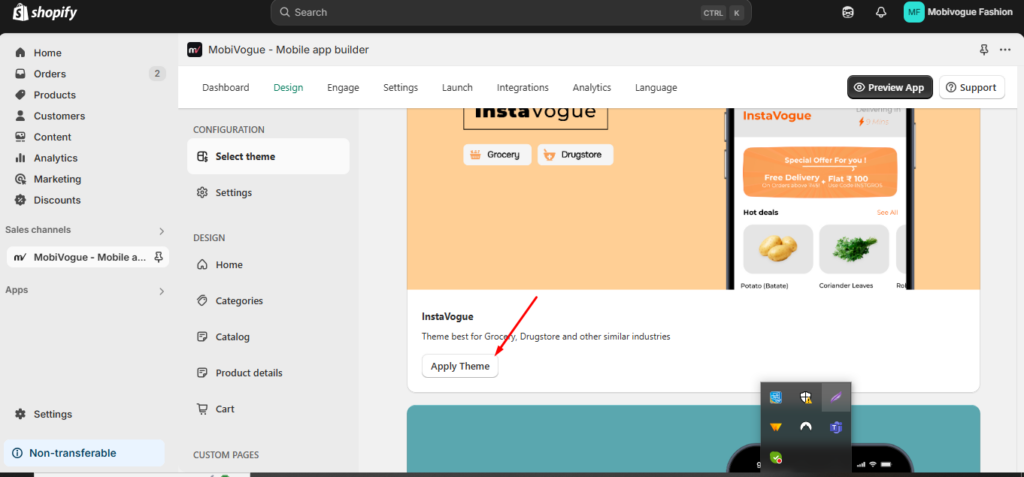Image resolution: width=1024 pixels, height=477 pixels.
Task: Click the MobiVogue - Mobile app builder title
Action: point(289,50)
